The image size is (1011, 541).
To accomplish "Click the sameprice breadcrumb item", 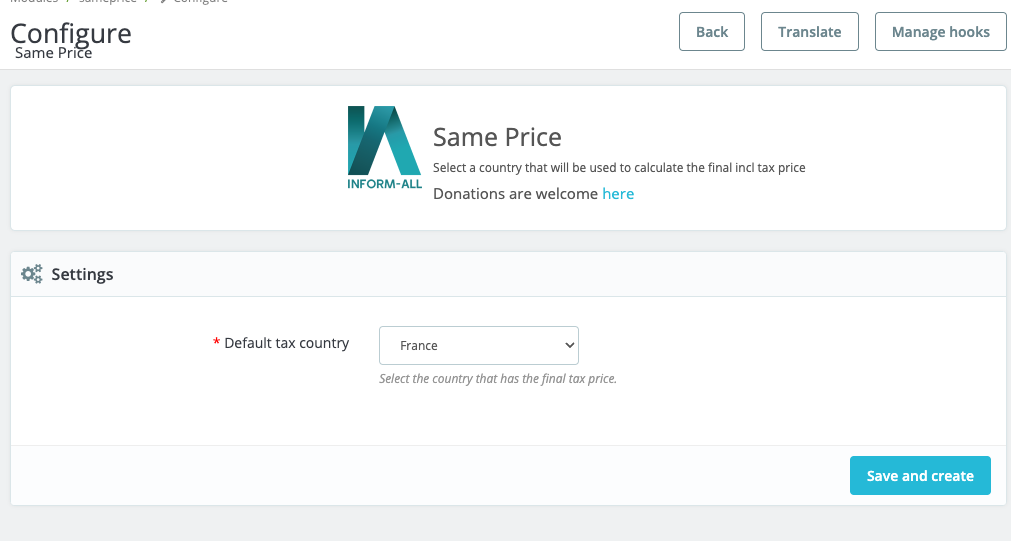I will coord(108,1).
